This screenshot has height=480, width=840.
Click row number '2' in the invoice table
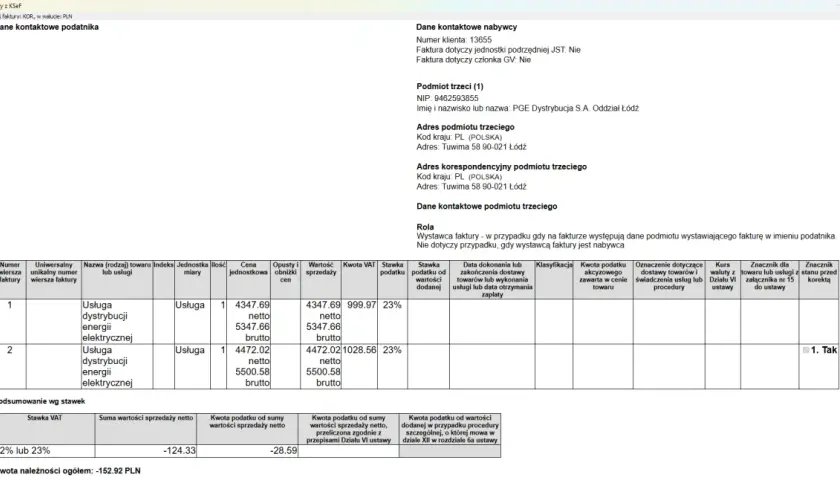(10, 350)
